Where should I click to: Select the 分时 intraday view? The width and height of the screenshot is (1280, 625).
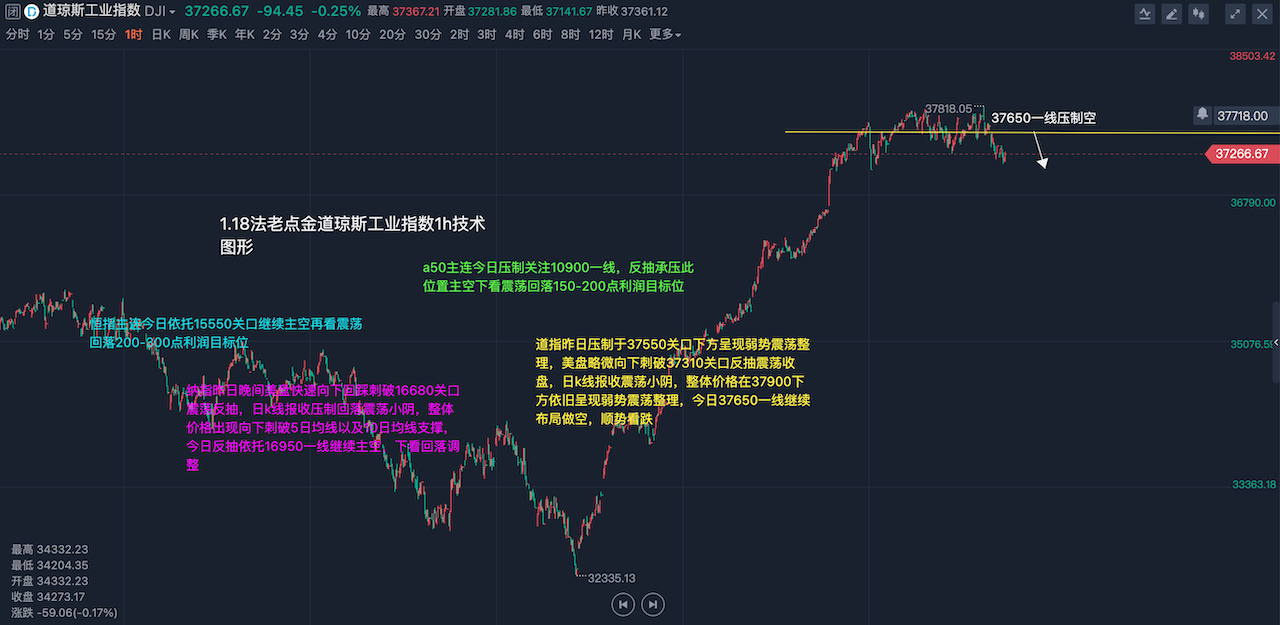click(17, 35)
